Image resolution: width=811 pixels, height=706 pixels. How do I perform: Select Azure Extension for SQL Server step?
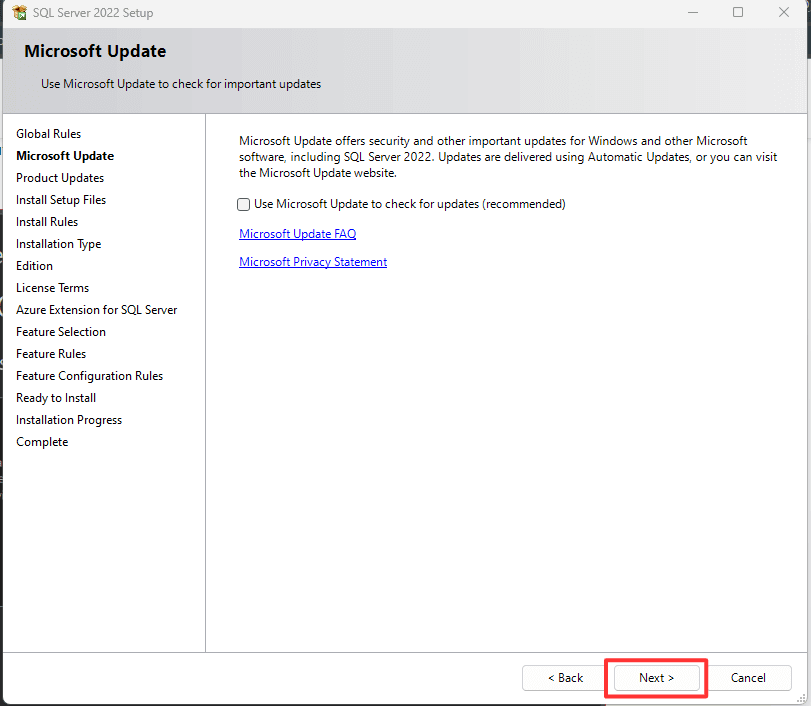[x=97, y=310]
